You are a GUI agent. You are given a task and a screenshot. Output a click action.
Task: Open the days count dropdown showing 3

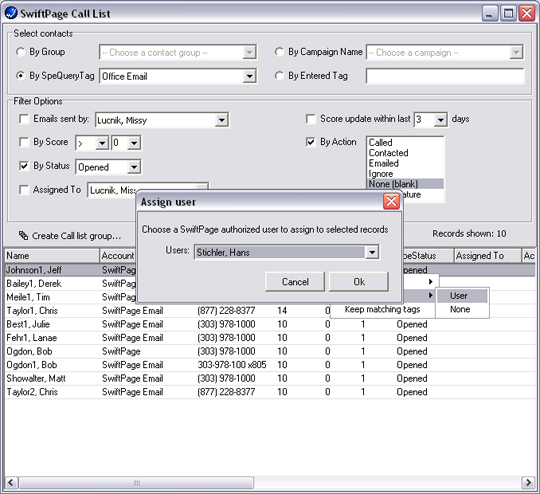point(440,120)
